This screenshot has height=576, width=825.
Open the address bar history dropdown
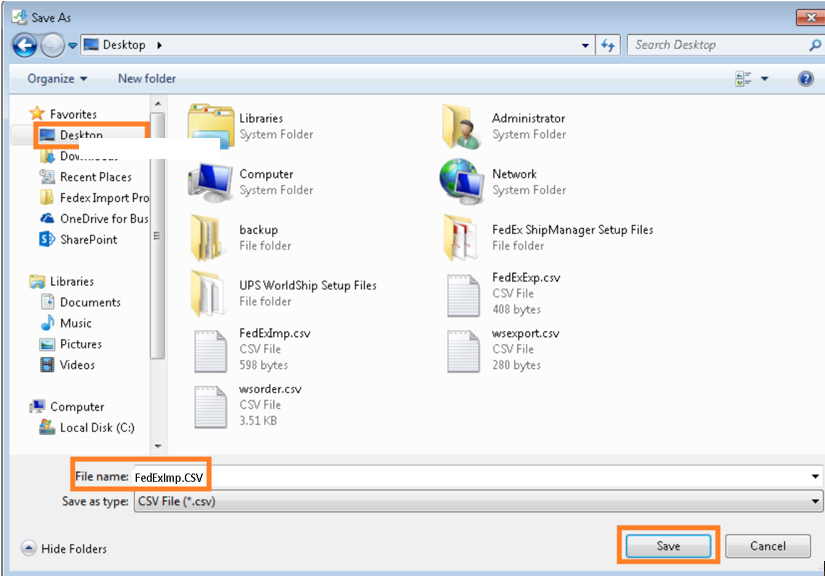585,46
